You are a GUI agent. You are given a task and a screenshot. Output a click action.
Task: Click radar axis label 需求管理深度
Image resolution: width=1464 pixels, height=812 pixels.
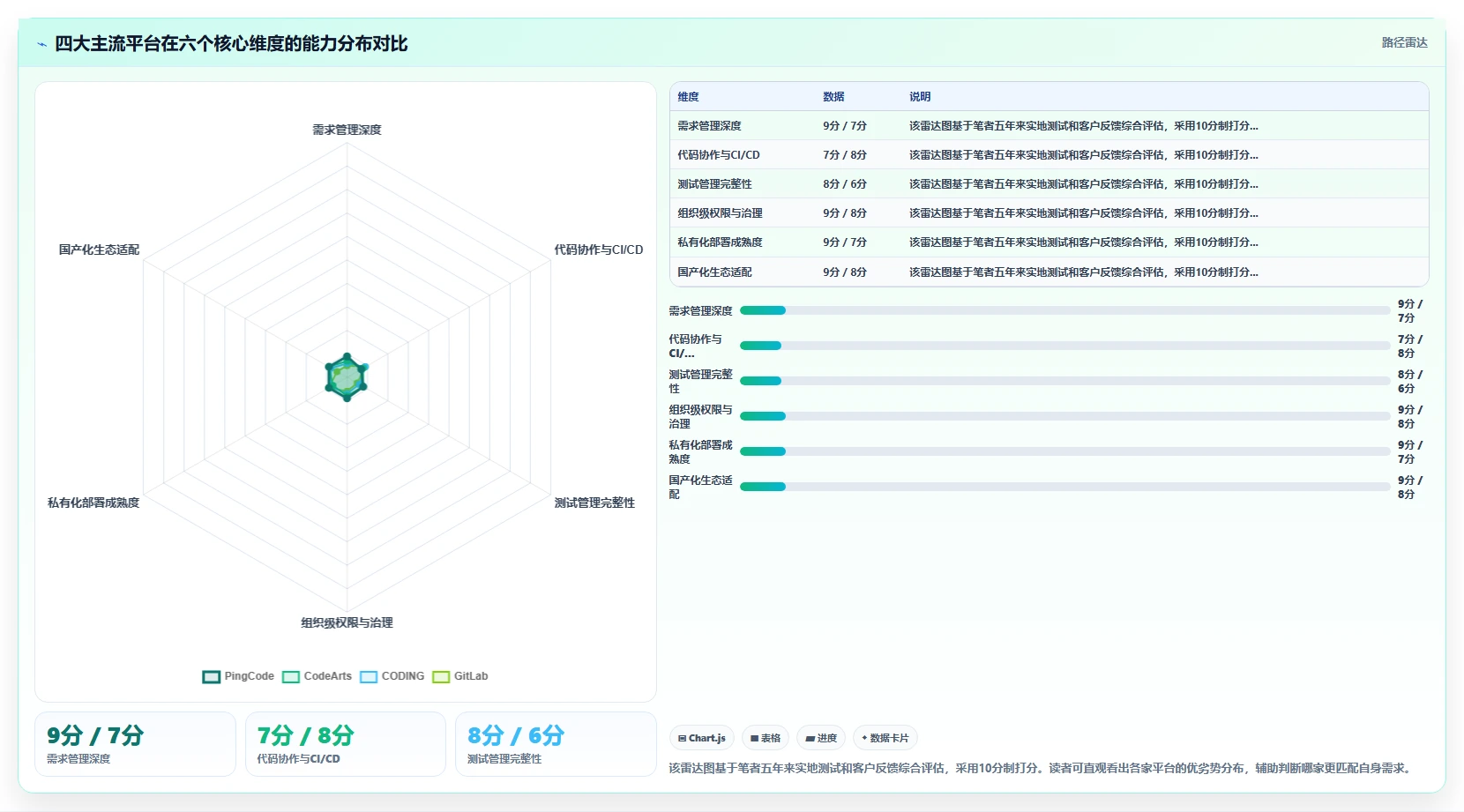click(347, 130)
